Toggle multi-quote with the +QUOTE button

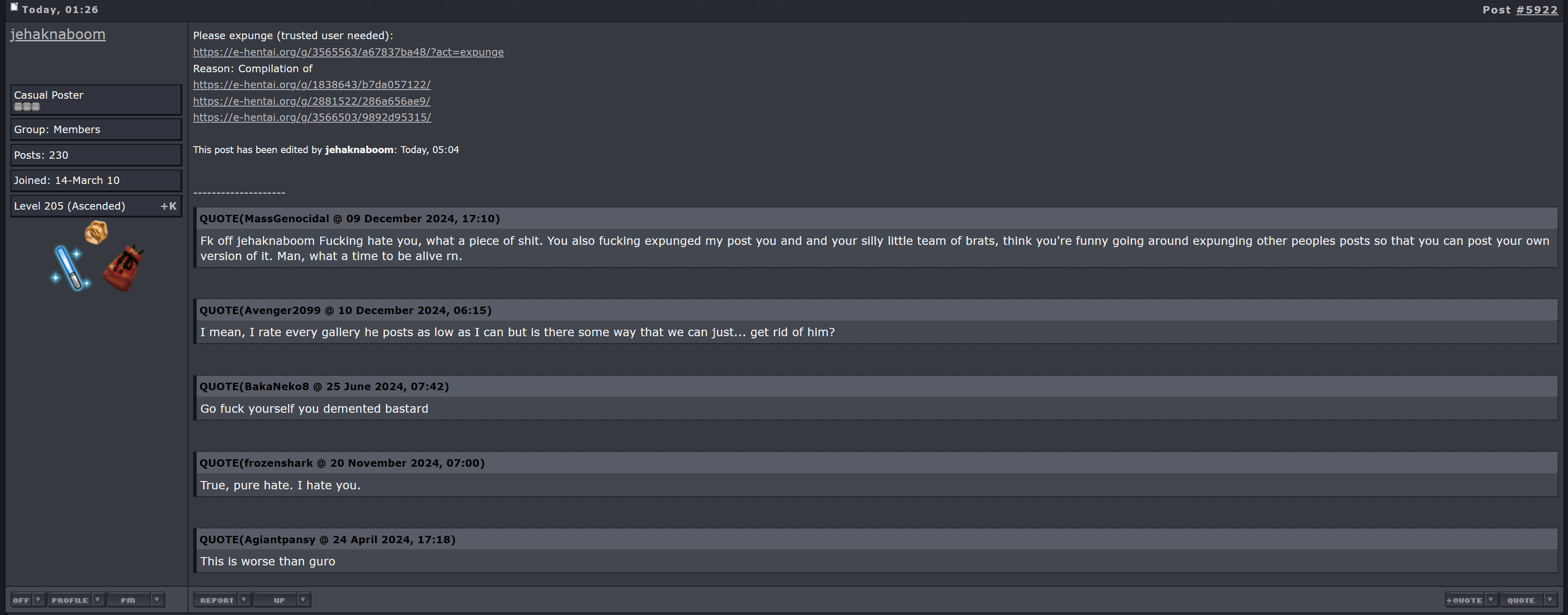click(1464, 600)
